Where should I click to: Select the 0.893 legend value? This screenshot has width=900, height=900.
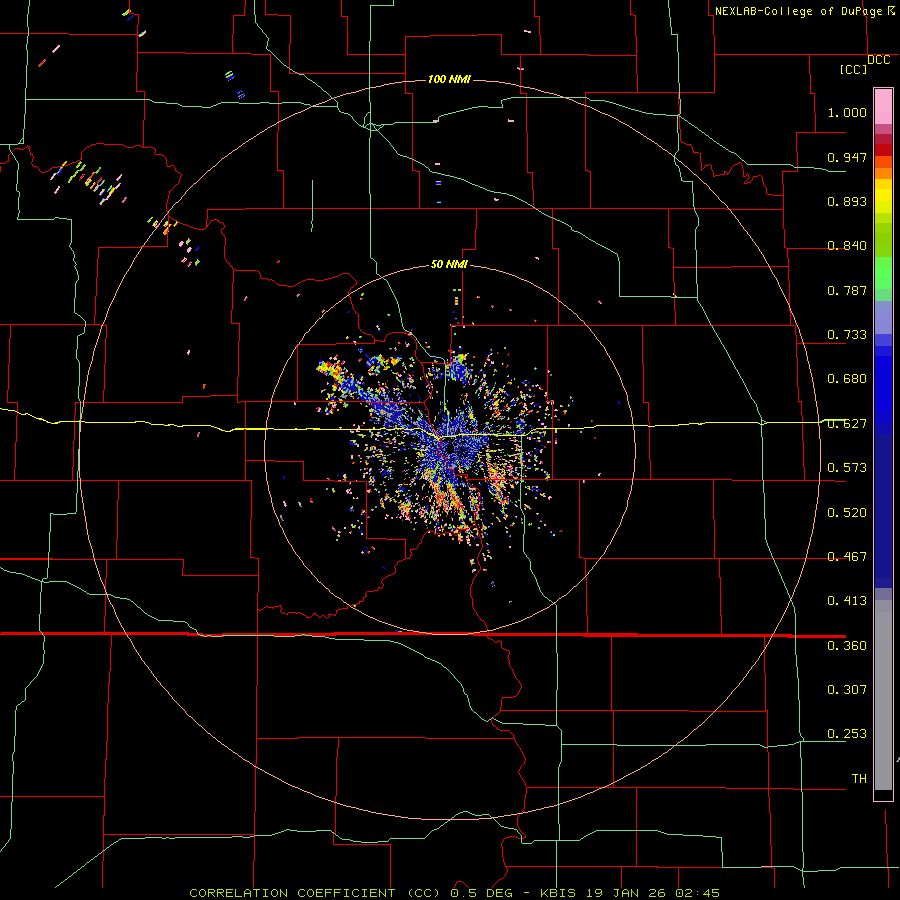[847, 201]
